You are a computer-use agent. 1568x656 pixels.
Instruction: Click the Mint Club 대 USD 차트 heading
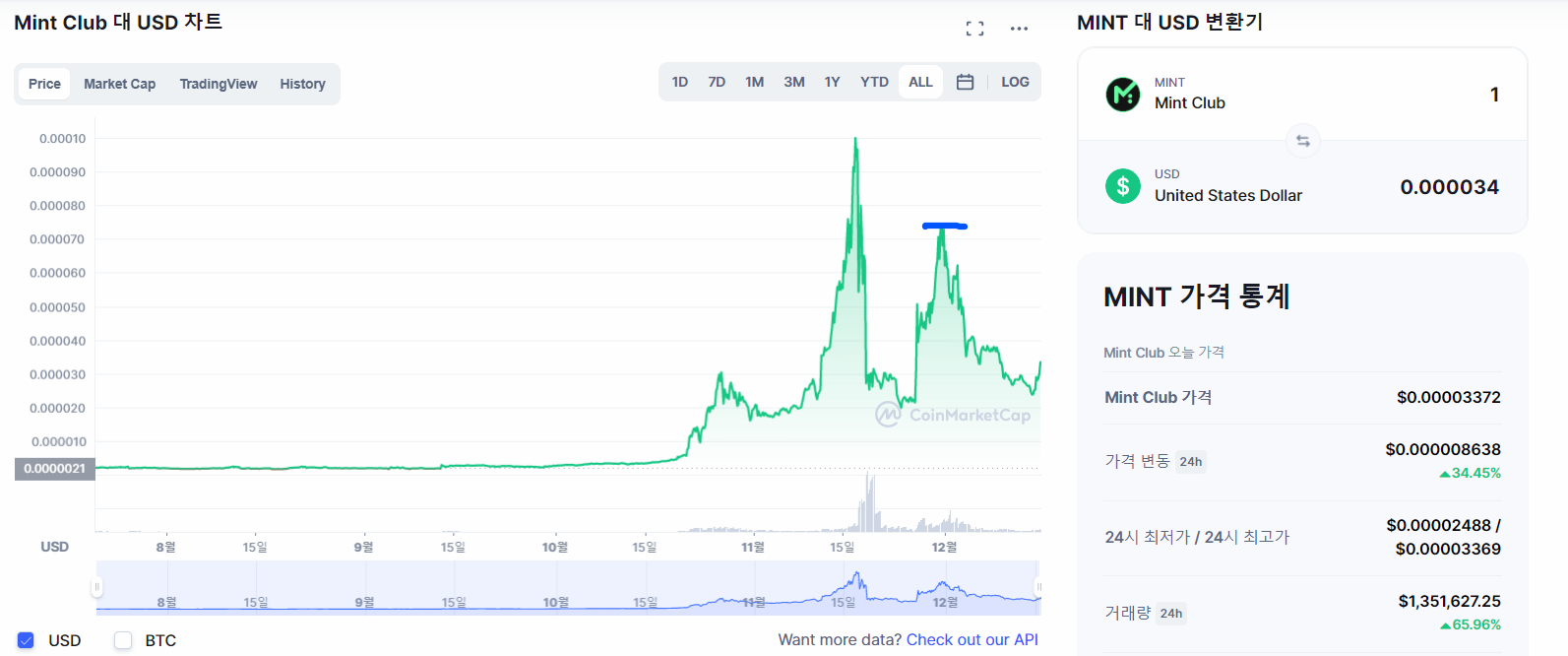[118, 22]
